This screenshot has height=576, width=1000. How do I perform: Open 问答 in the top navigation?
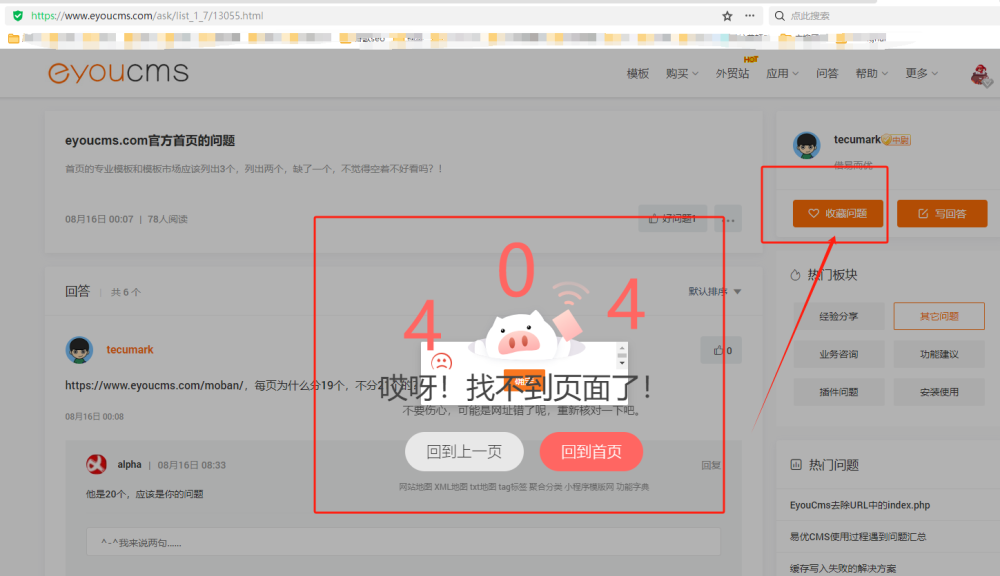827,74
